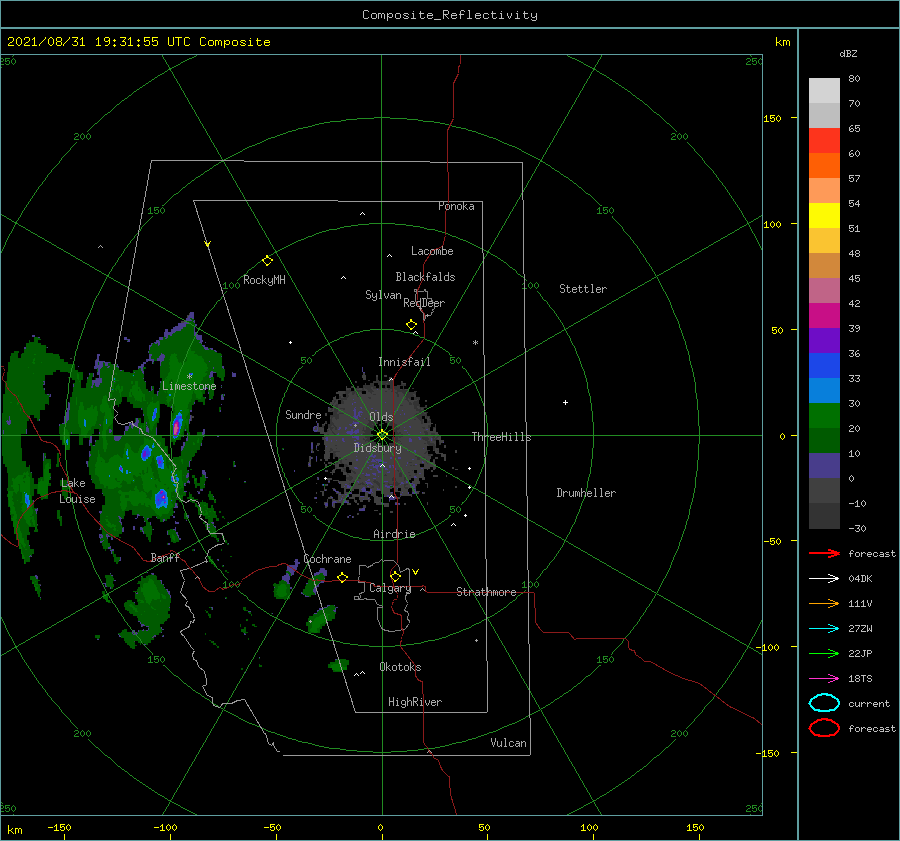Click the green 22JP arrow icon
The height and width of the screenshot is (841, 900).
coord(824,653)
